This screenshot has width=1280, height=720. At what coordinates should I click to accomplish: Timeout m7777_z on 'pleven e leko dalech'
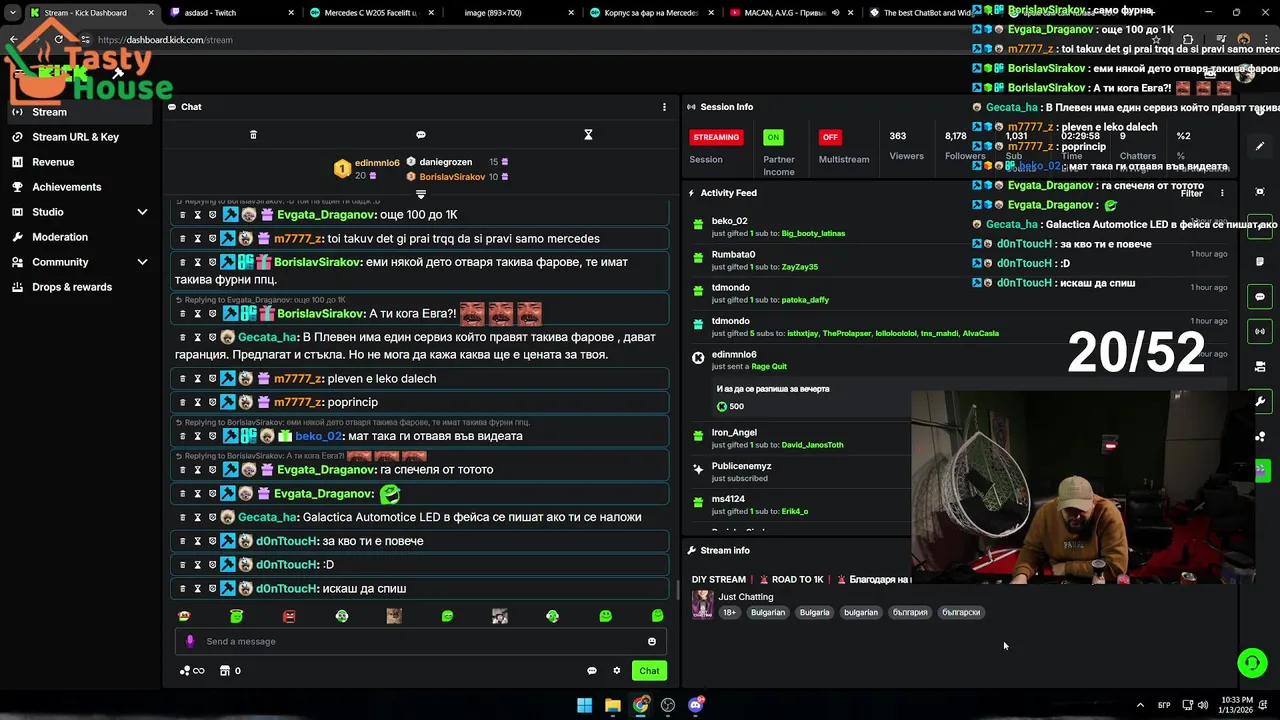point(197,379)
